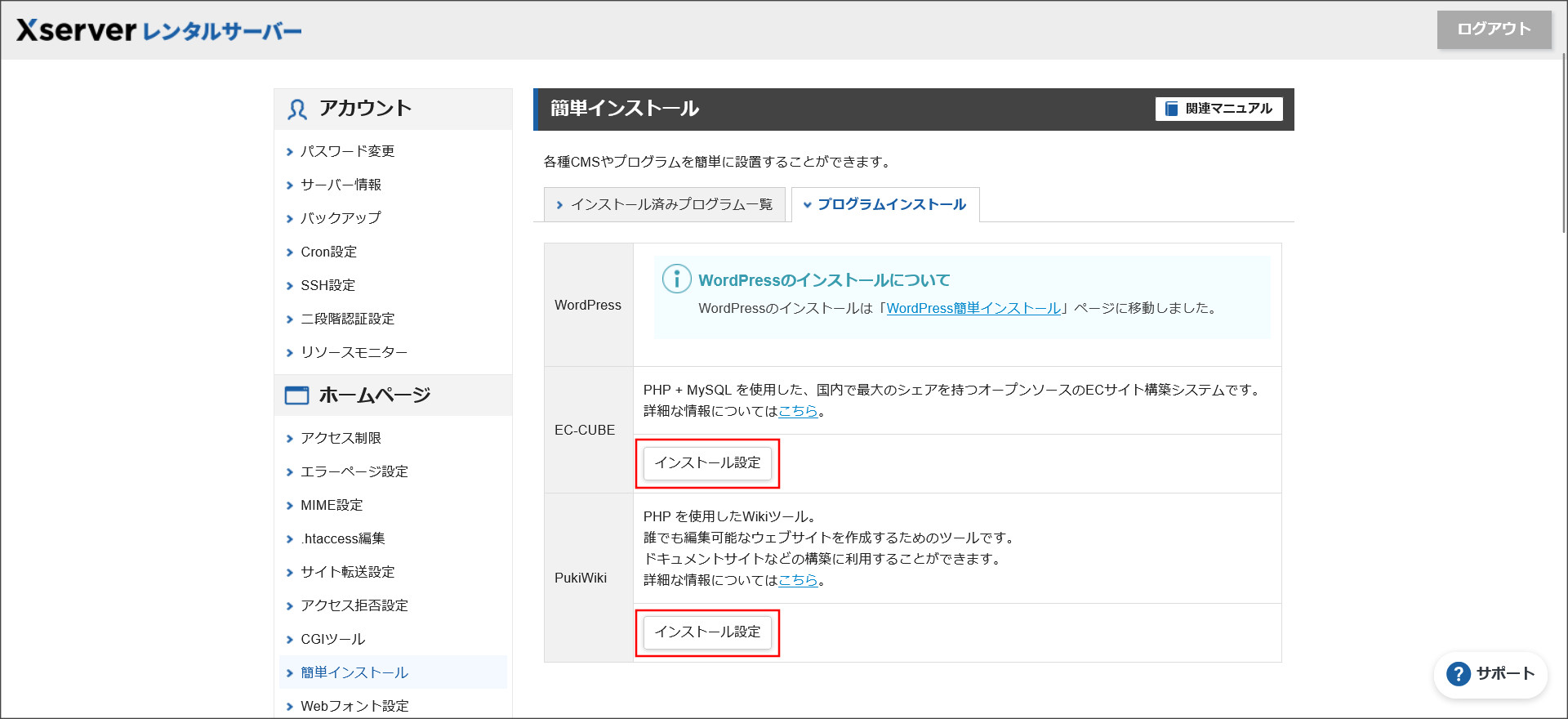Open CGIツール in the sidebar
Viewport: 1568px width, 719px height.
tap(333, 639)
